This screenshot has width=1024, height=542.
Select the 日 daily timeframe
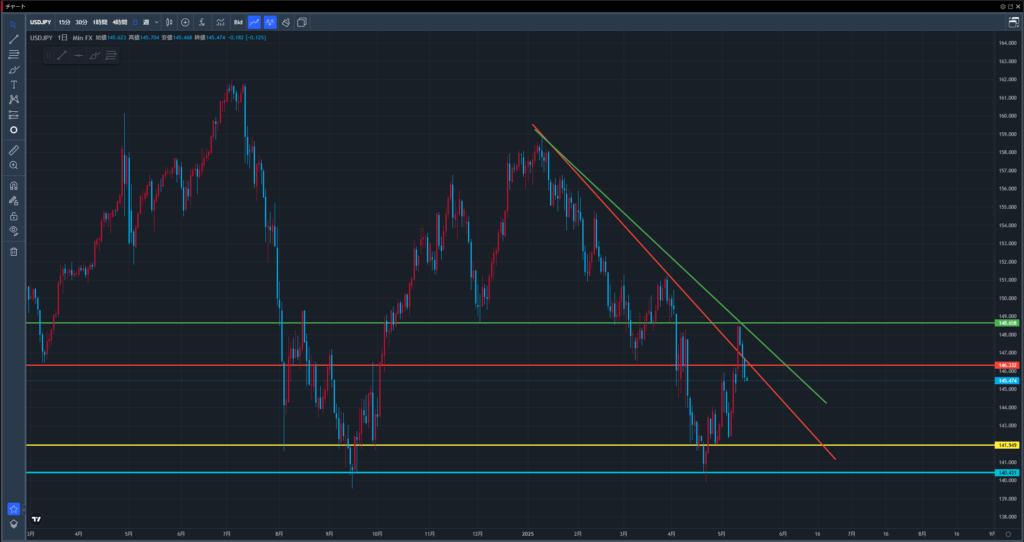(x=135, y=22)
